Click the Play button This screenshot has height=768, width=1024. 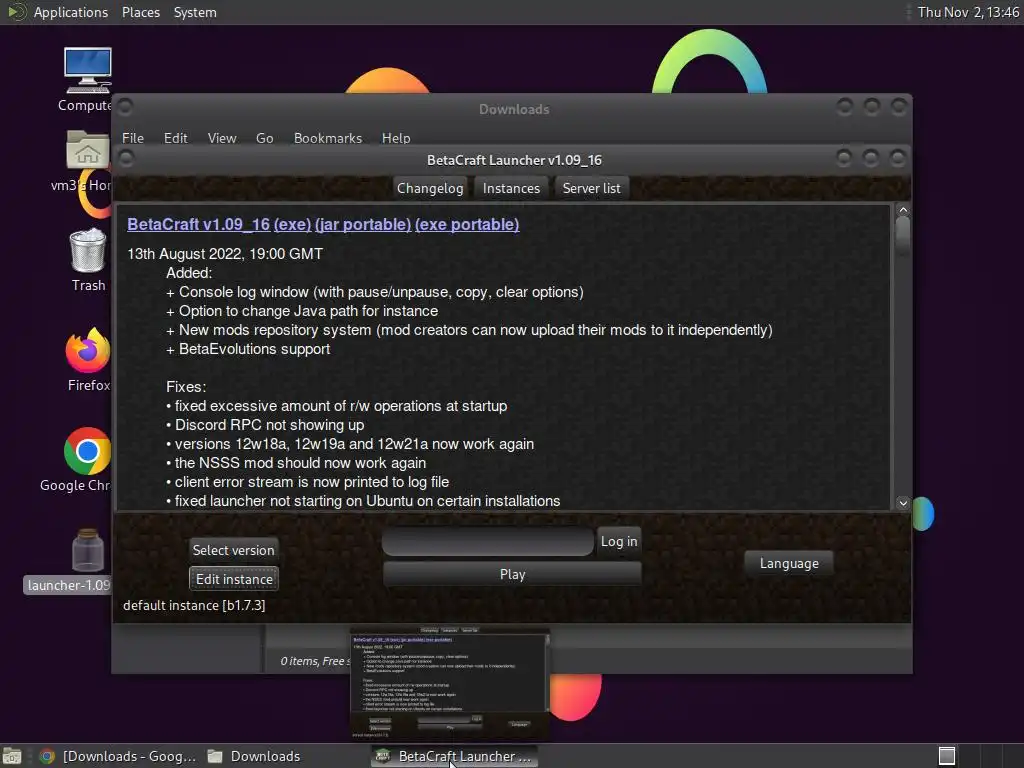tap(512, 574)
